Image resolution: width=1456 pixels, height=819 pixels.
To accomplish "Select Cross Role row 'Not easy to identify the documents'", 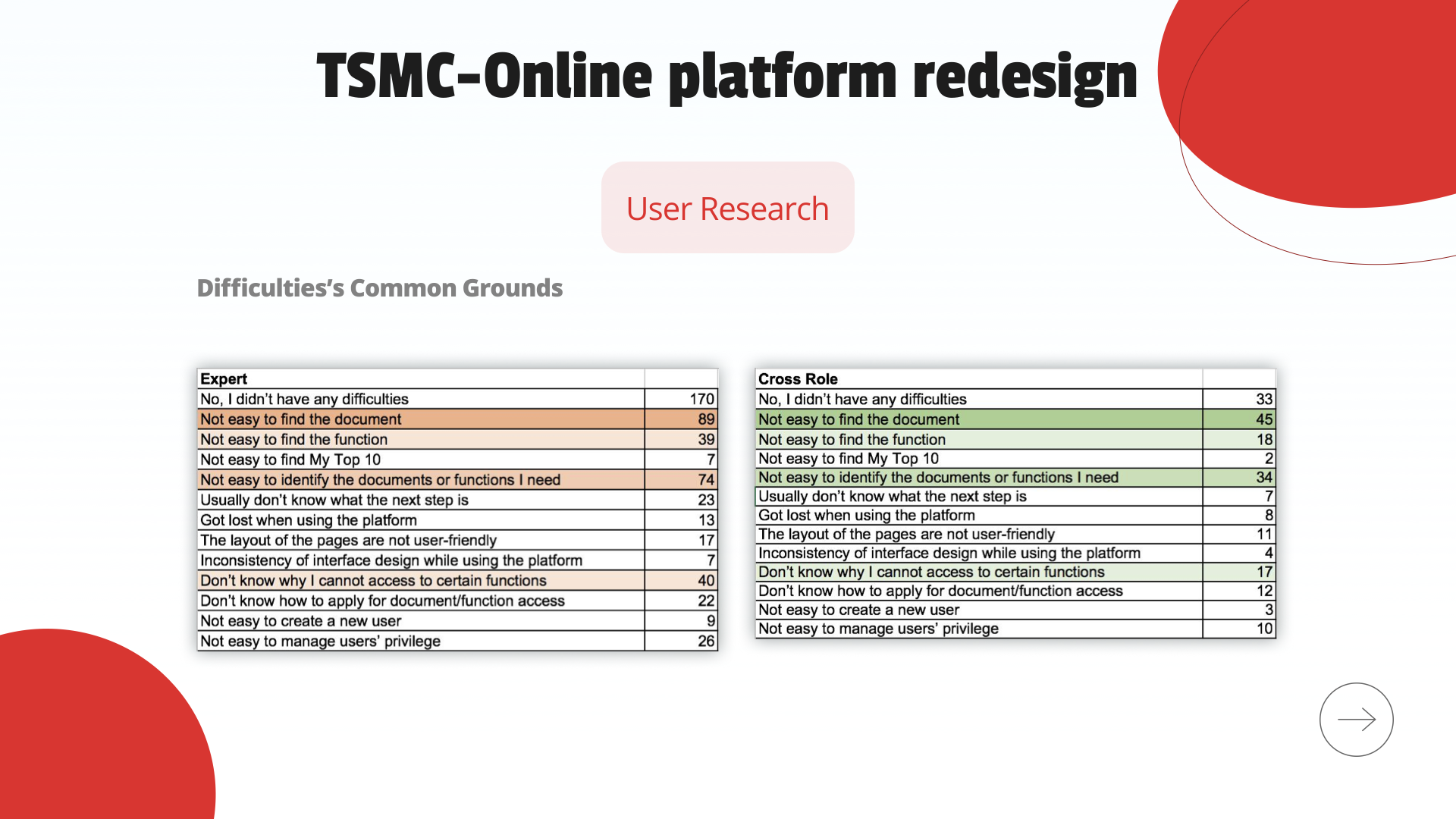I will click(x=1015, y=477).
